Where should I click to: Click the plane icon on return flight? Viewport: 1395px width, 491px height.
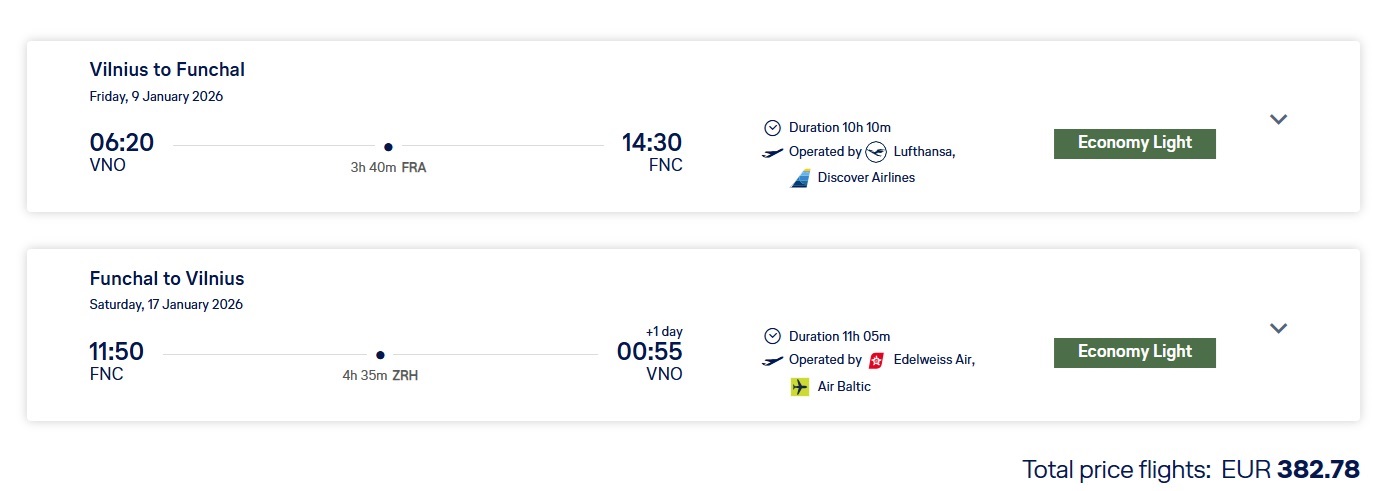coord(772,361)
